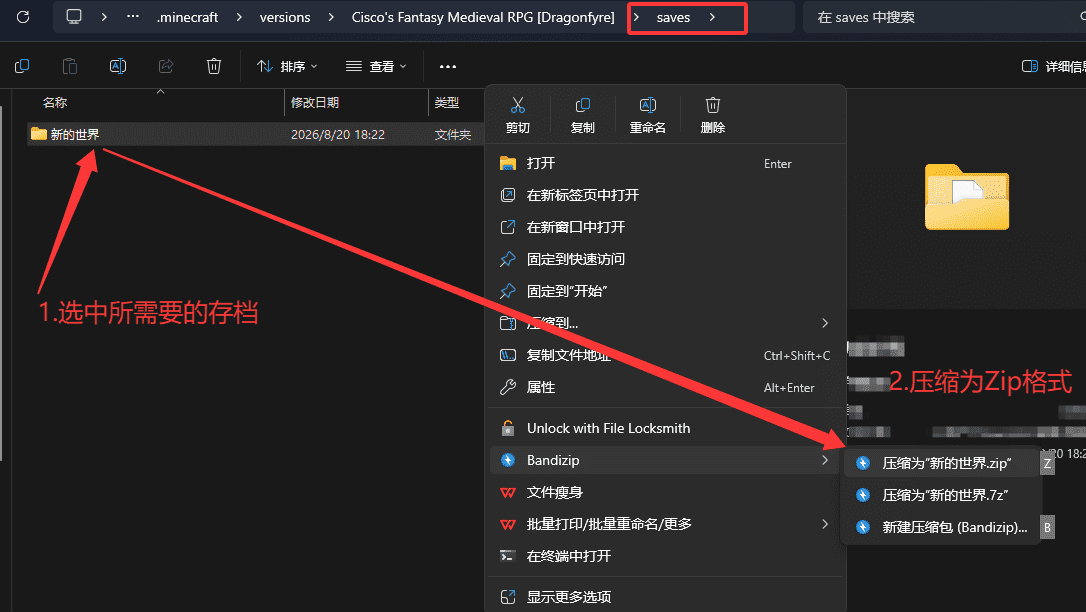Sort by the 名称 column header
Viewport: 1086px width, 612px height.
(55, 102)
